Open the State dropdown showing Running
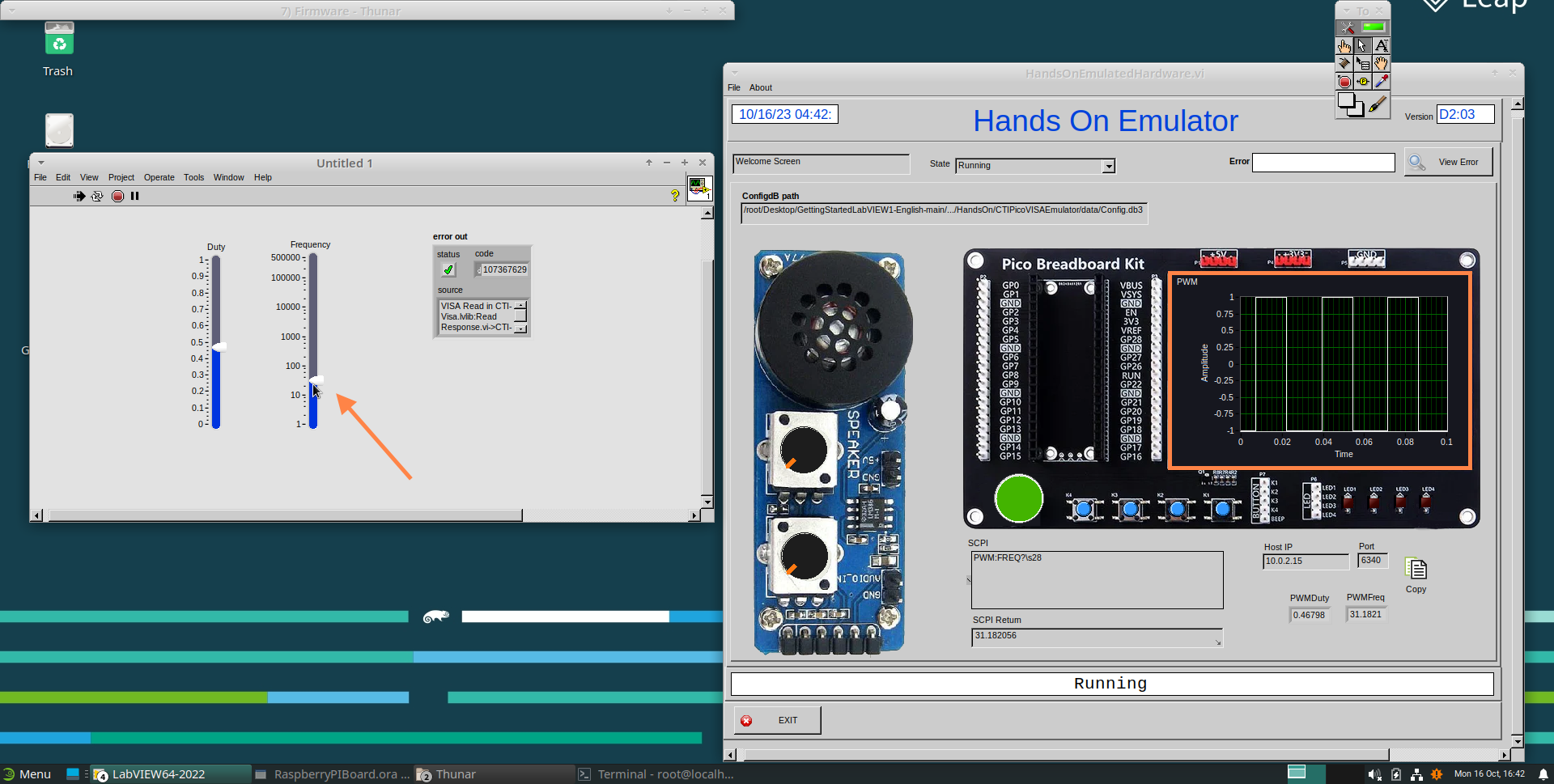The image size is (1554, 784). 1109,166
